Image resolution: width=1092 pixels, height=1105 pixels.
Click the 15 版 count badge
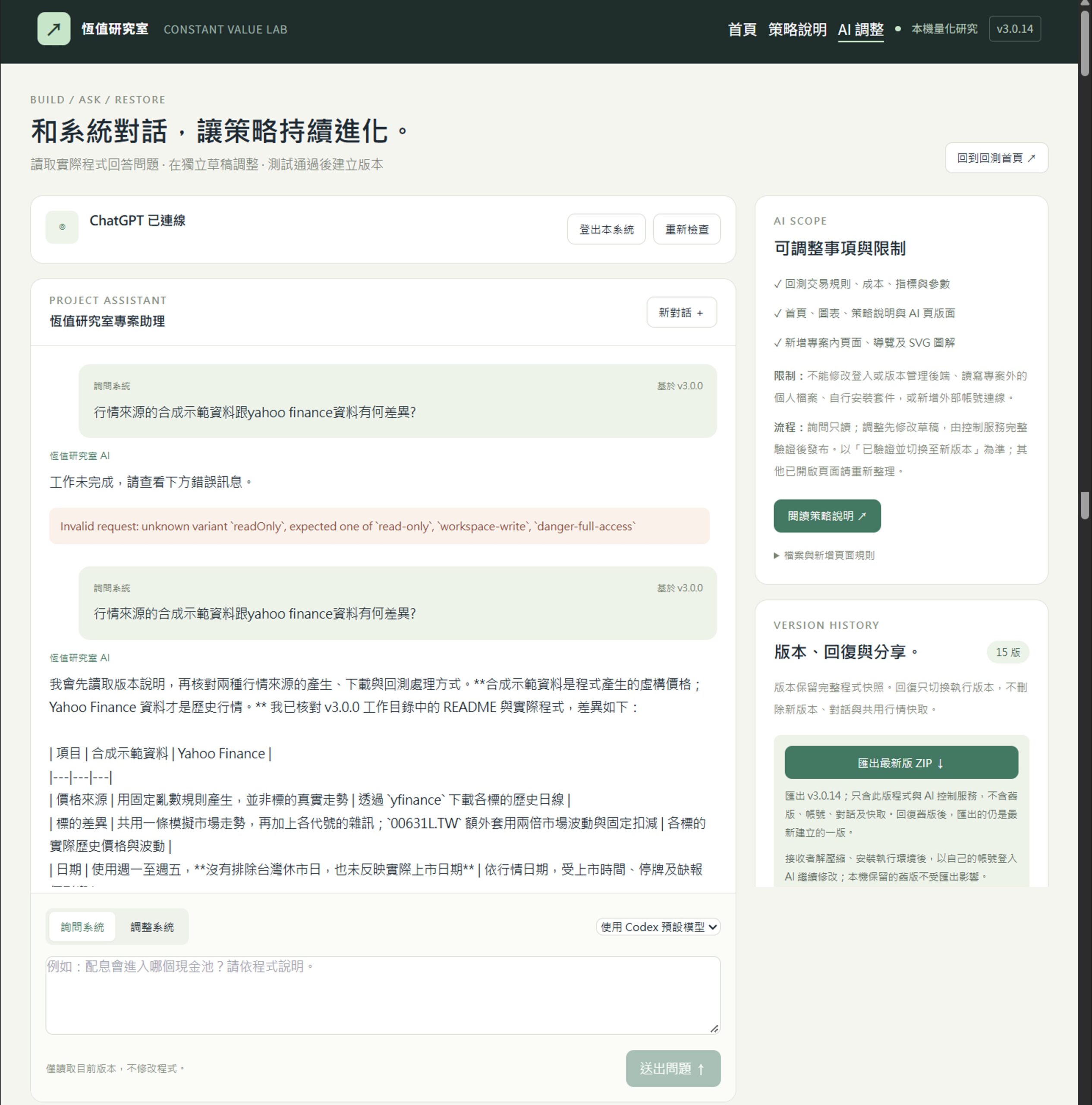[1007, 652]
